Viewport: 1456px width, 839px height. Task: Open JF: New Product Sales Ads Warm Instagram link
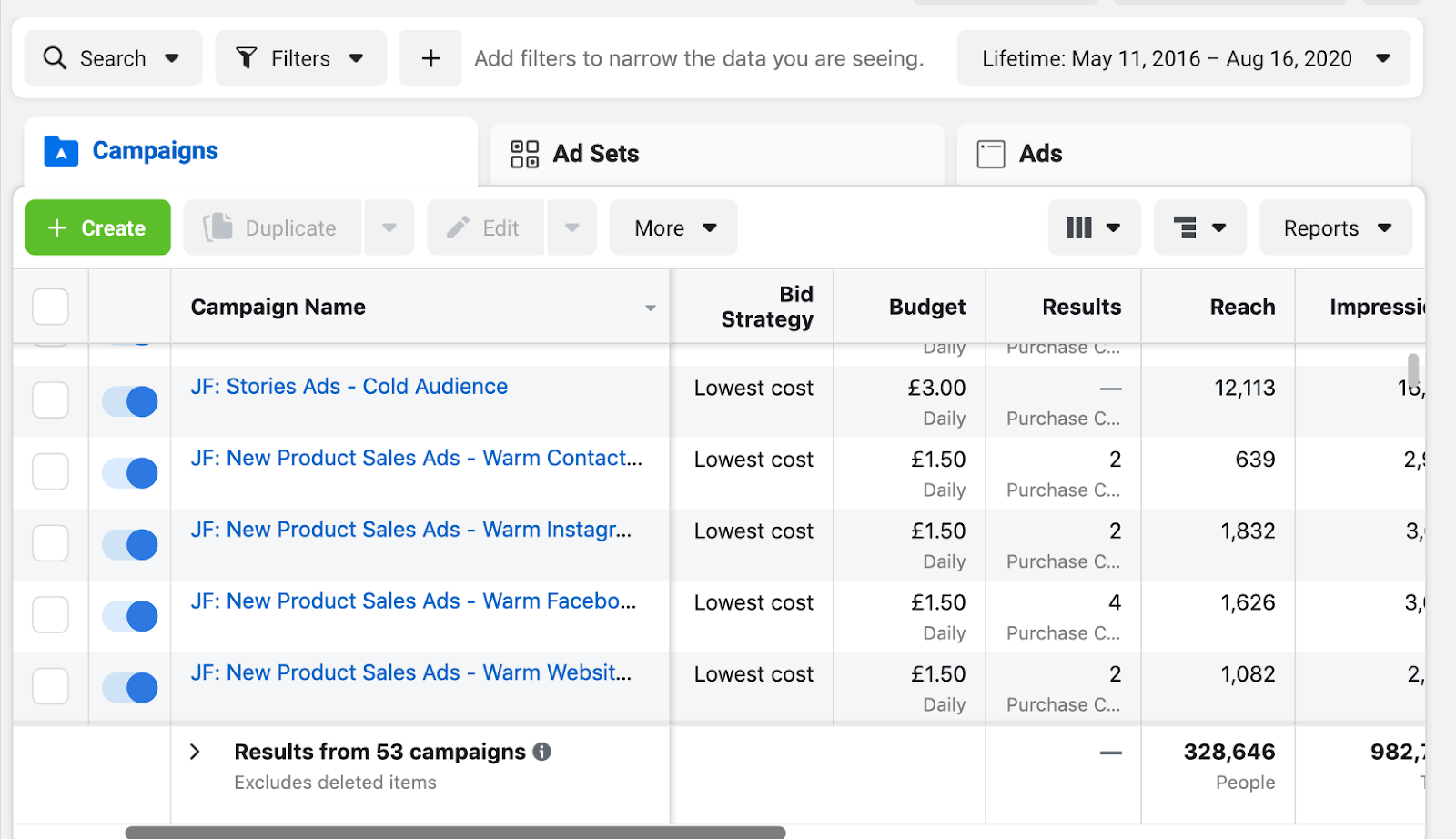pos(410,530)
